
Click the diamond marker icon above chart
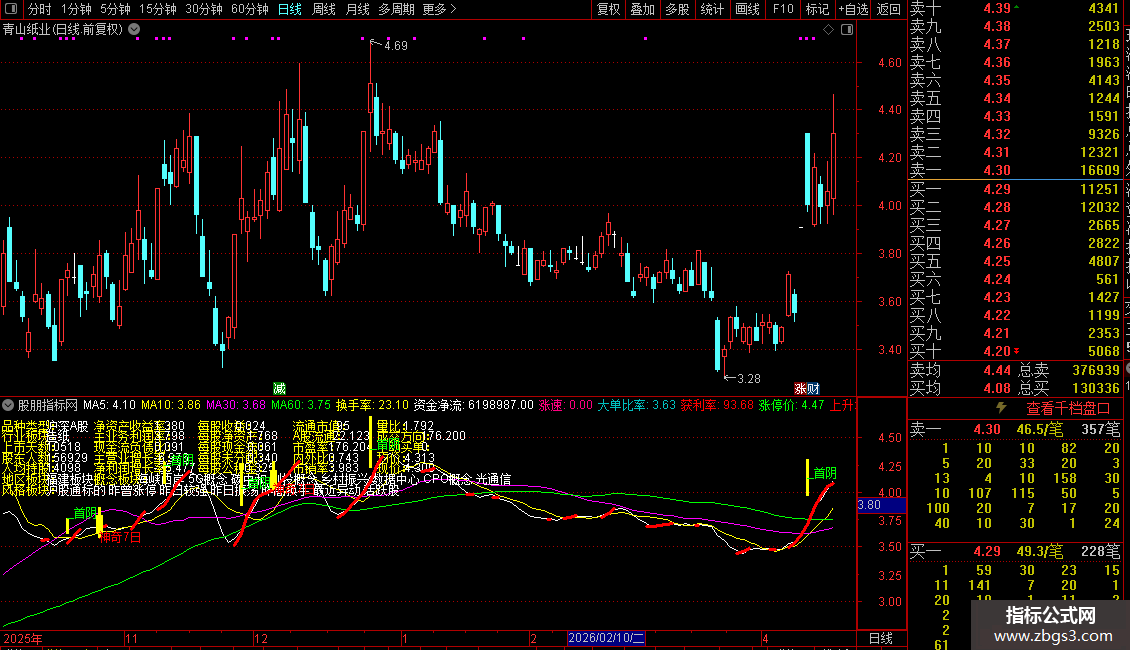coord(828,30)
